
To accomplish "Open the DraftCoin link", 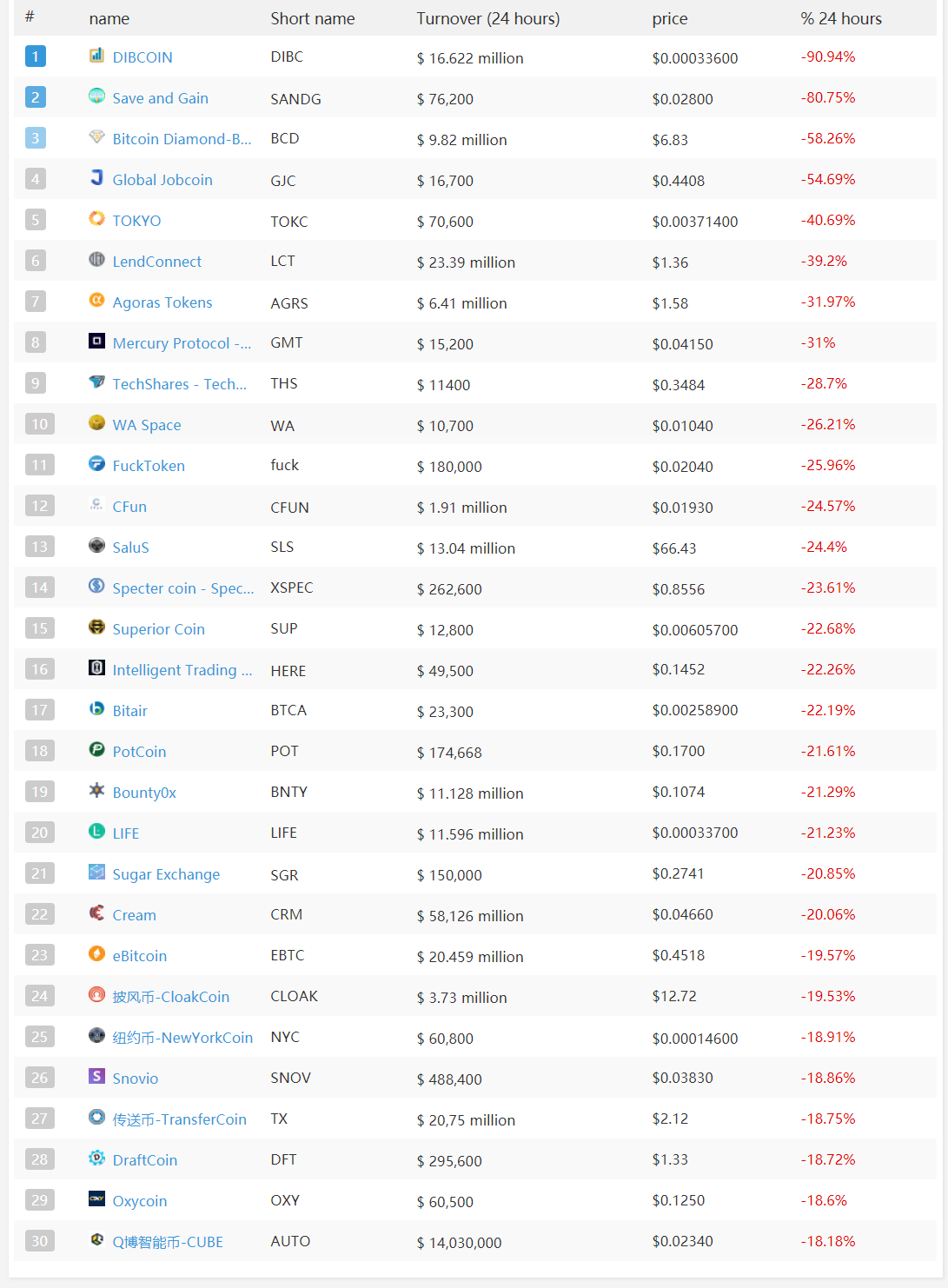I will [x=144, y=1160].
